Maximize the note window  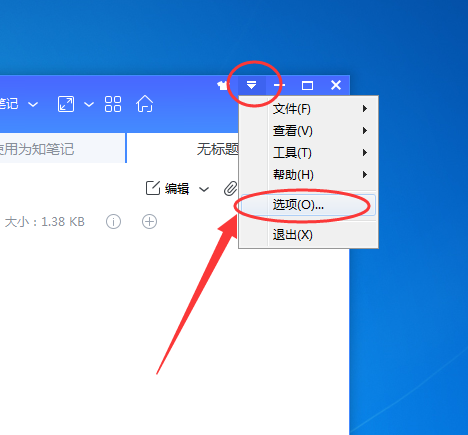(307, 85)
